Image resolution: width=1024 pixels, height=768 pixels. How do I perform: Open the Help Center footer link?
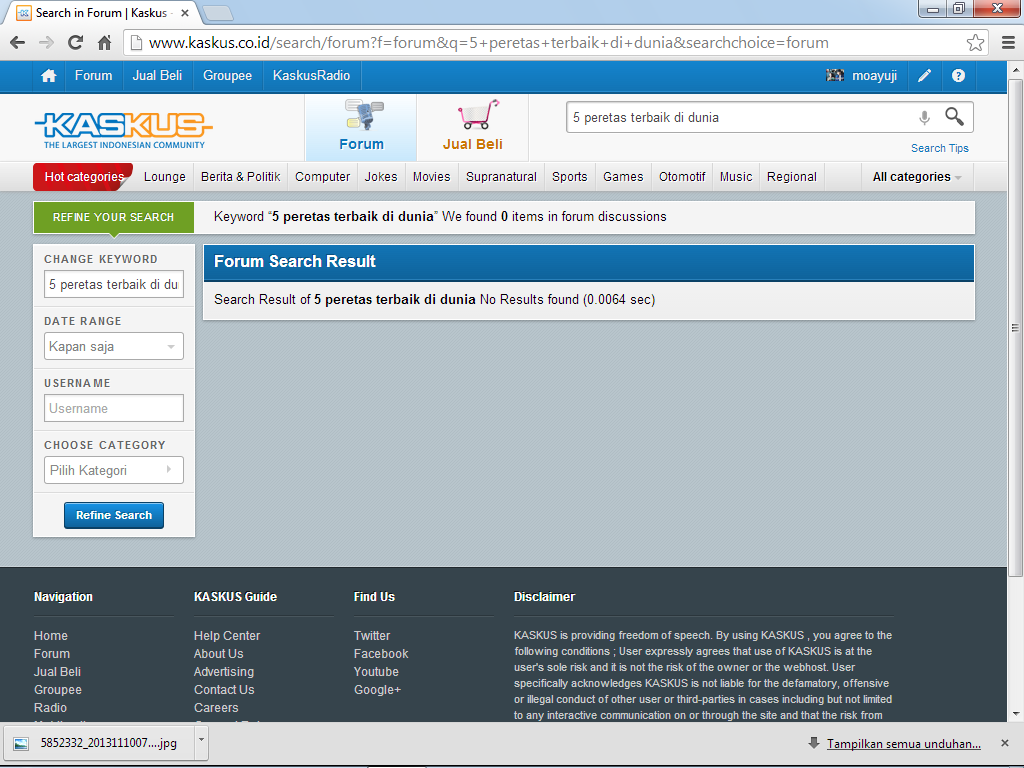coord(227,636)
